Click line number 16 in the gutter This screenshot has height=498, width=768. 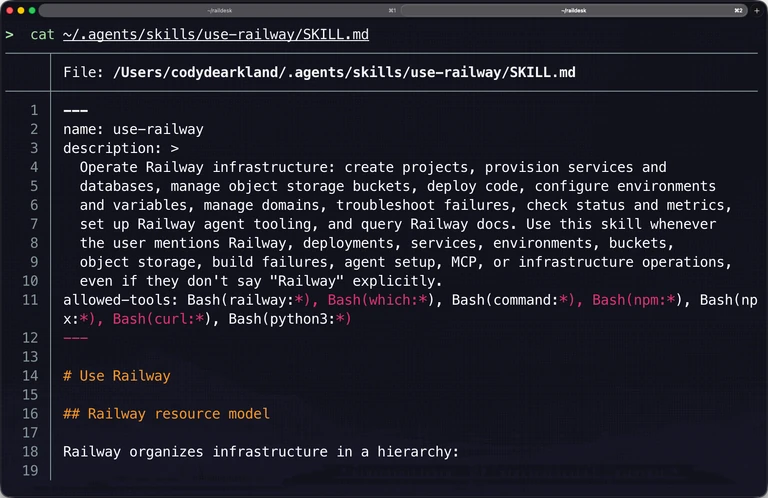click(x=30, y=414)
